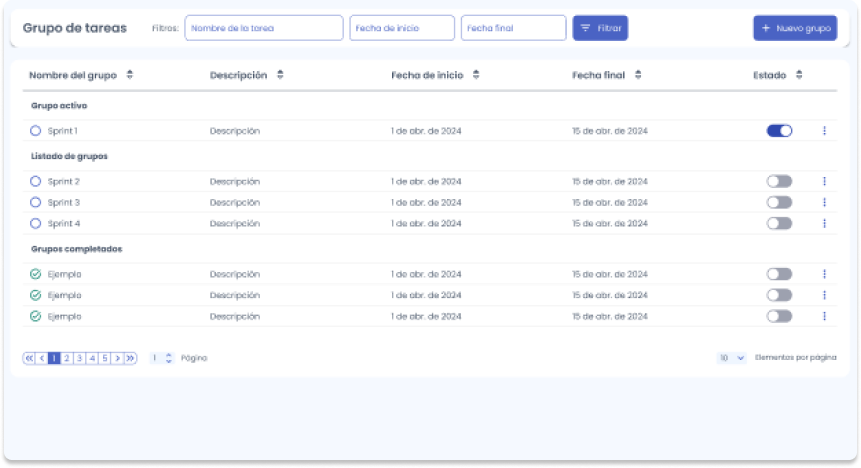861x468 pixels.
Task: Open the three-dot menu for Sprint 2
Action: pyautogui.click(x=824, y=181)
